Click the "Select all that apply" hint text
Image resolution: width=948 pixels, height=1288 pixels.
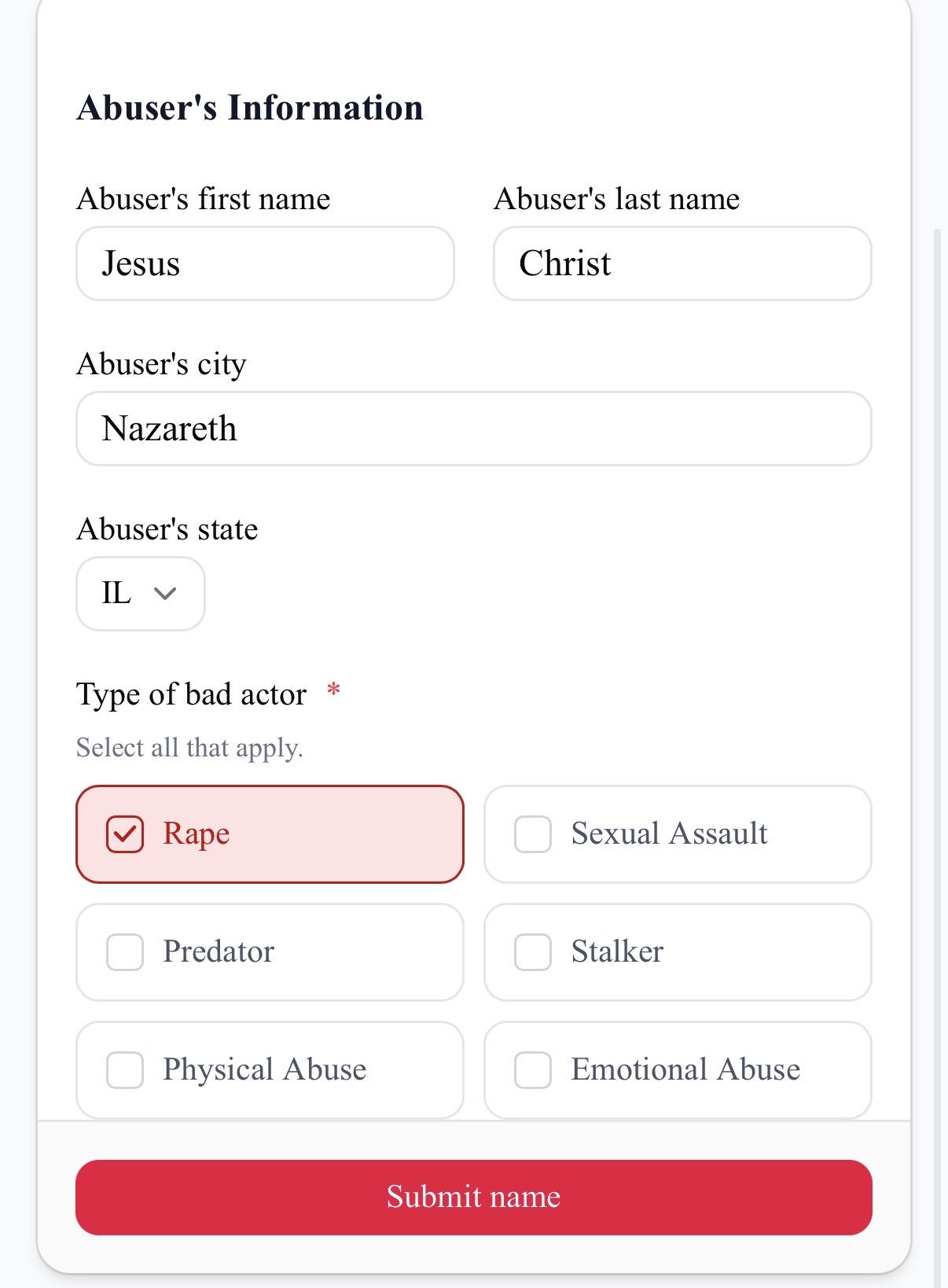pyautogui.click(x=189, y=747)
